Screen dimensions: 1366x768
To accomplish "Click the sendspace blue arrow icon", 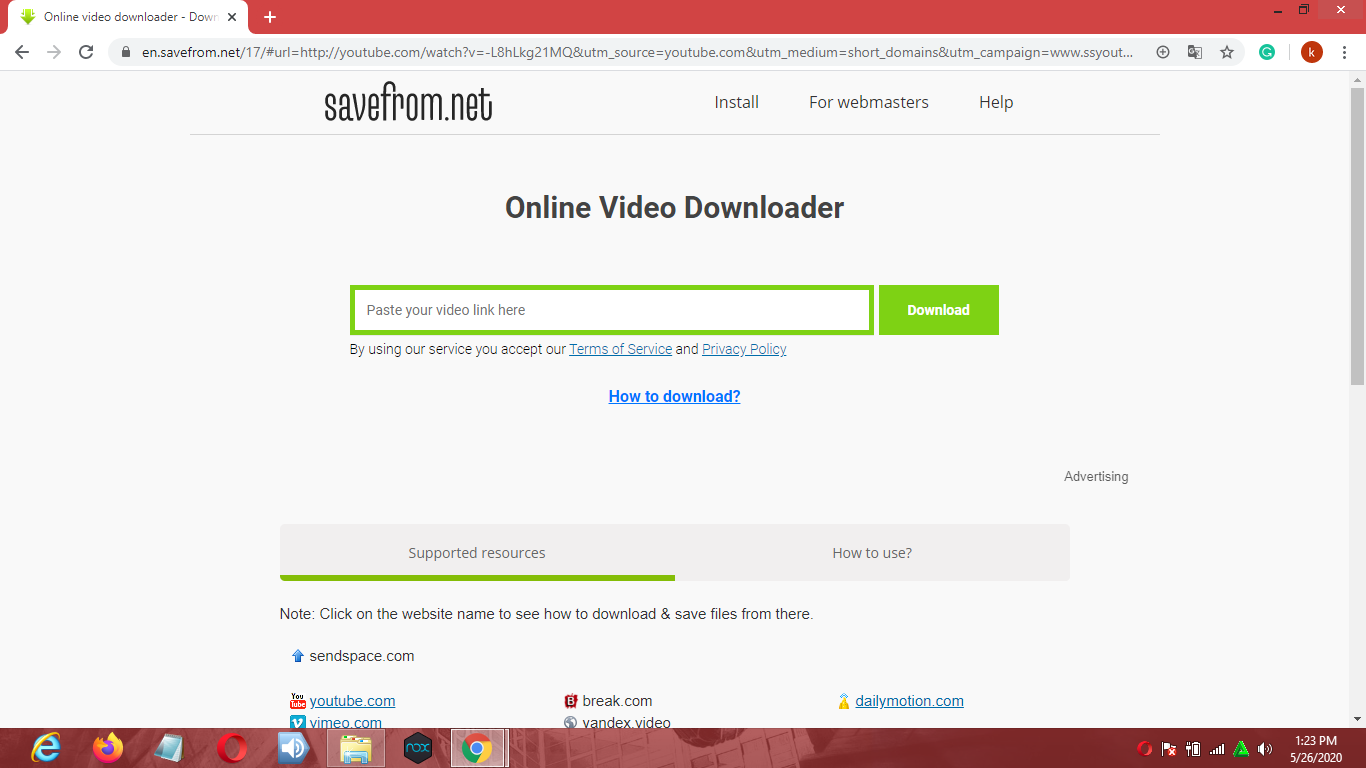I will click(297, 656).
